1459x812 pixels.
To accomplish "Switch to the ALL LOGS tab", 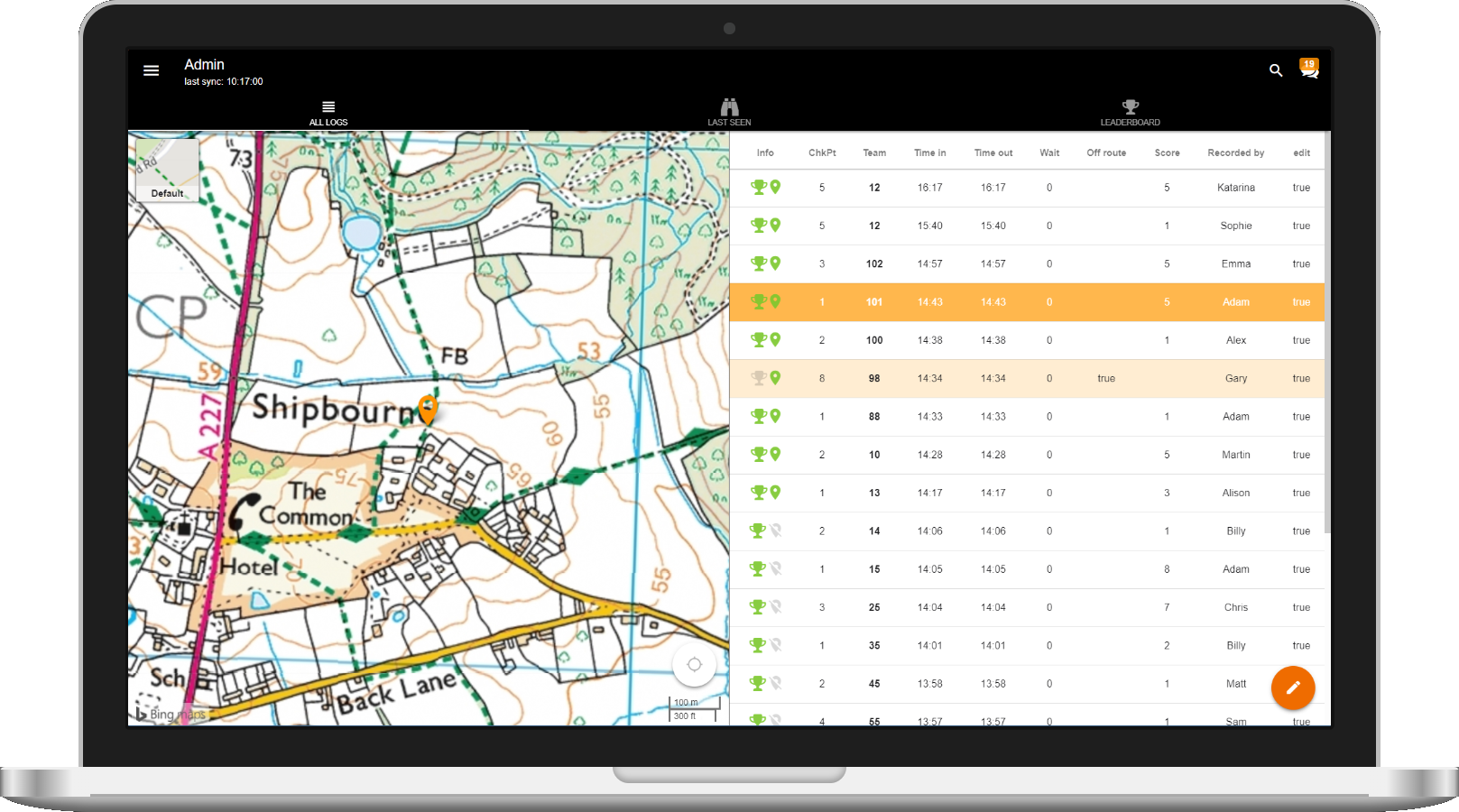I will point(328,113).
